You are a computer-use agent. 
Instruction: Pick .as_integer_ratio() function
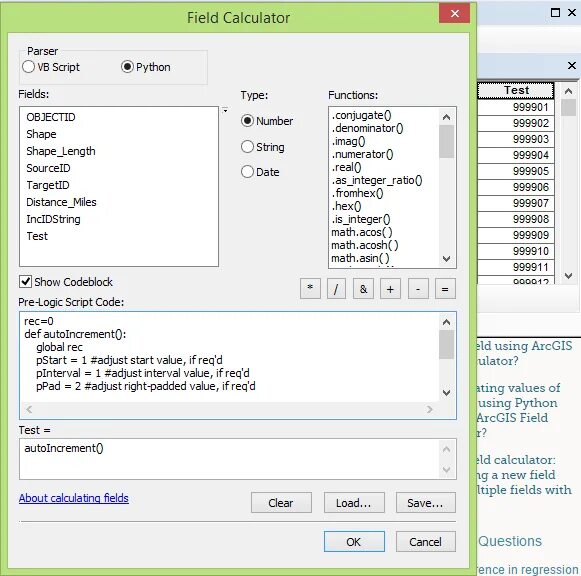coord(377,180)
